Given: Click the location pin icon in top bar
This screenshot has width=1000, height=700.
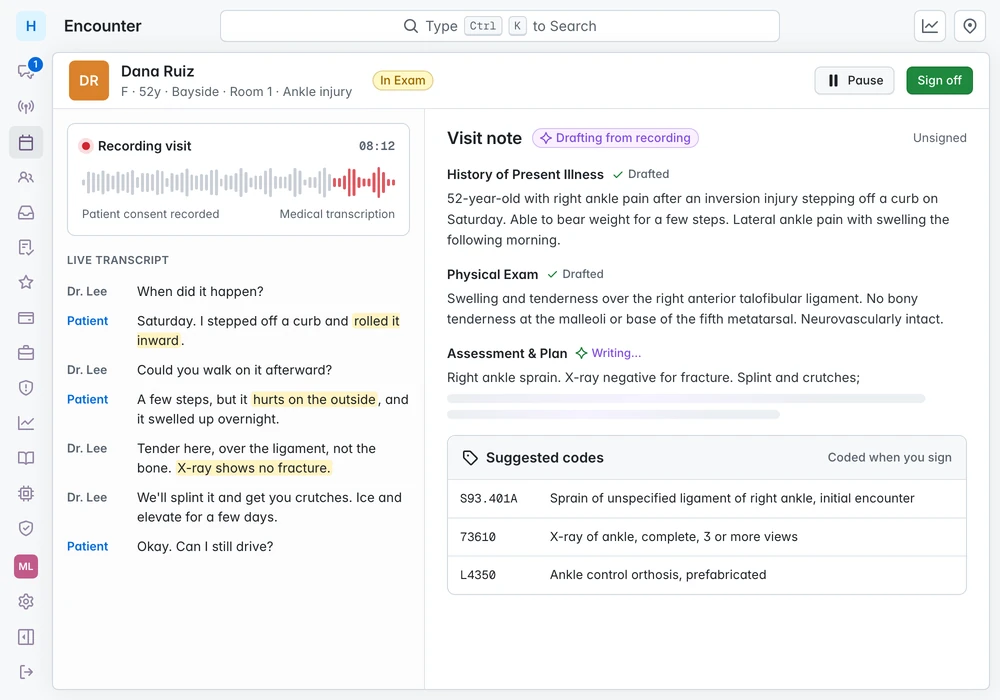Looking at the screenshot, I should click(970, 26).
